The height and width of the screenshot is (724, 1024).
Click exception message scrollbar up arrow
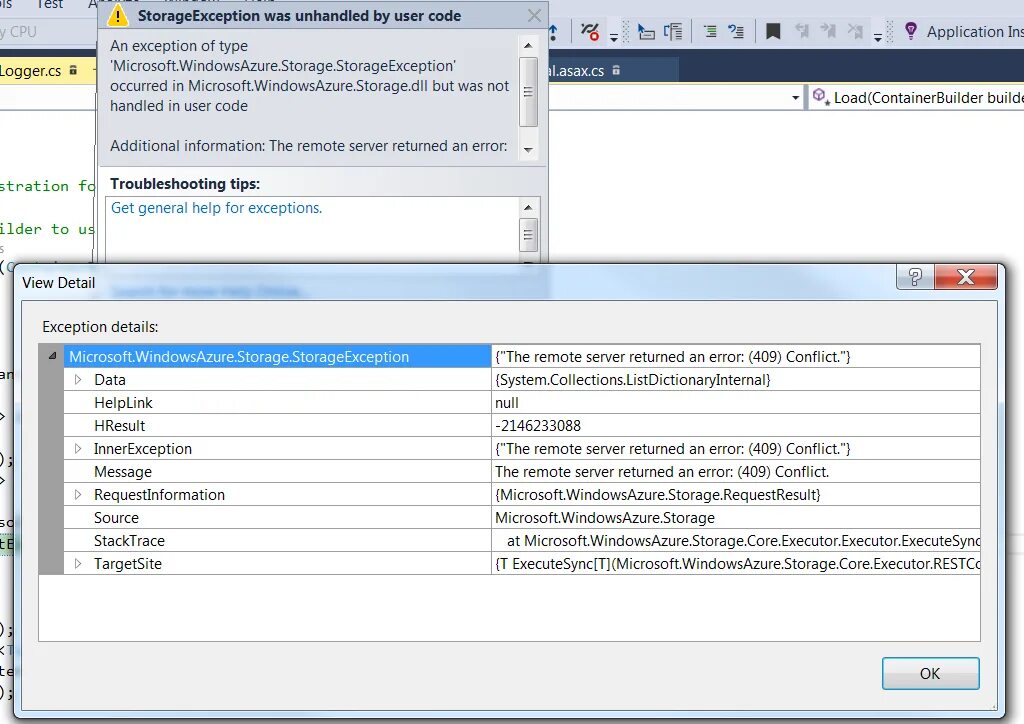pos(528,45)
